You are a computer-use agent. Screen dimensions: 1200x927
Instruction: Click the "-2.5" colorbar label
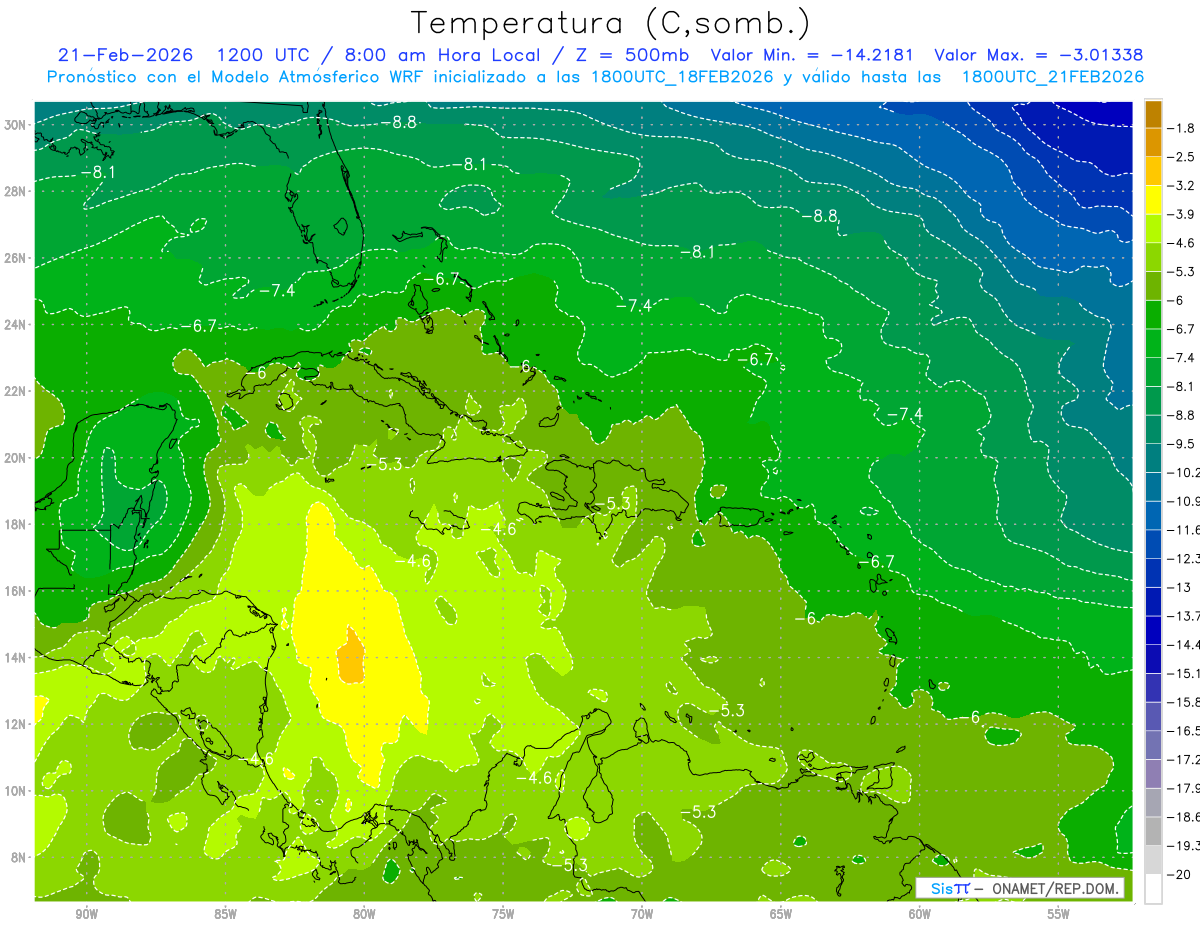[1181, 157]
